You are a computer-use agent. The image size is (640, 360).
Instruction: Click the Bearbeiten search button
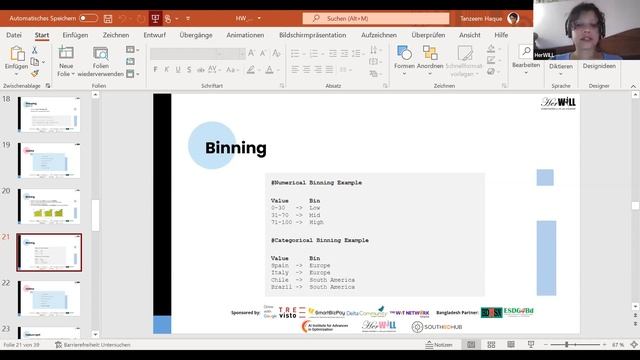coord(526,60)
